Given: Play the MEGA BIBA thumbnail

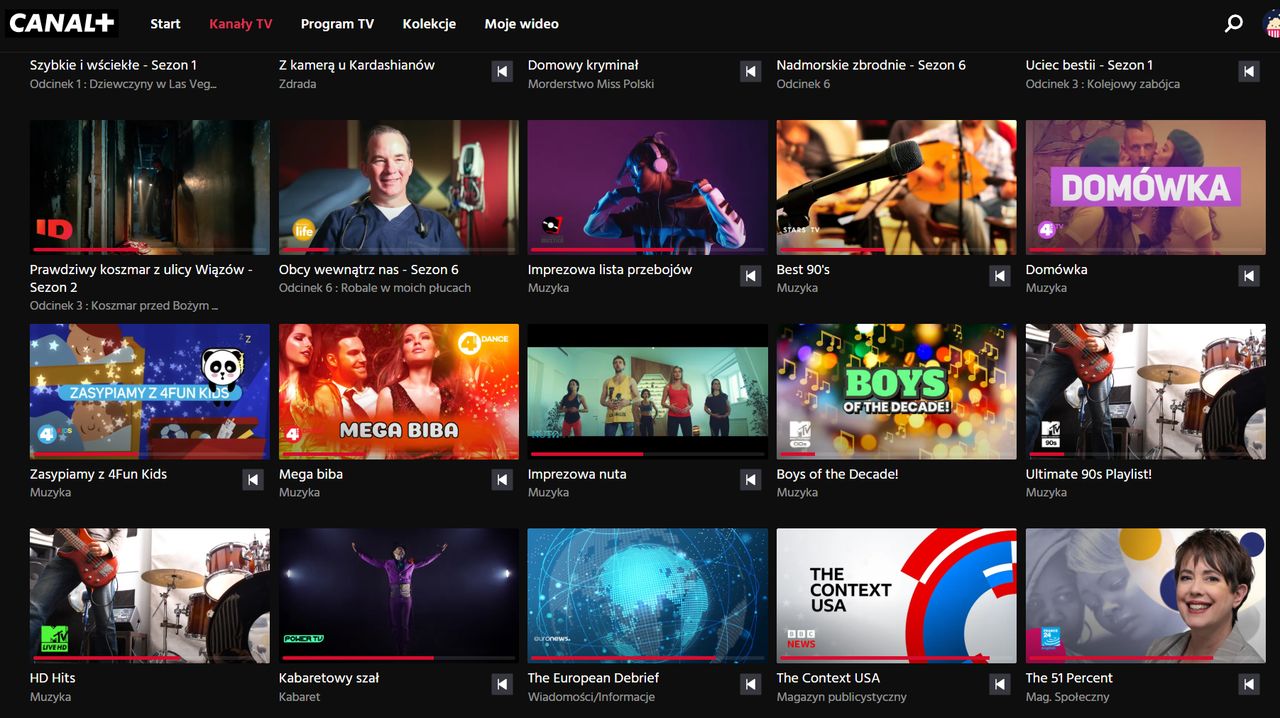Looking at the screenshot, I should (x=399, y=392).
